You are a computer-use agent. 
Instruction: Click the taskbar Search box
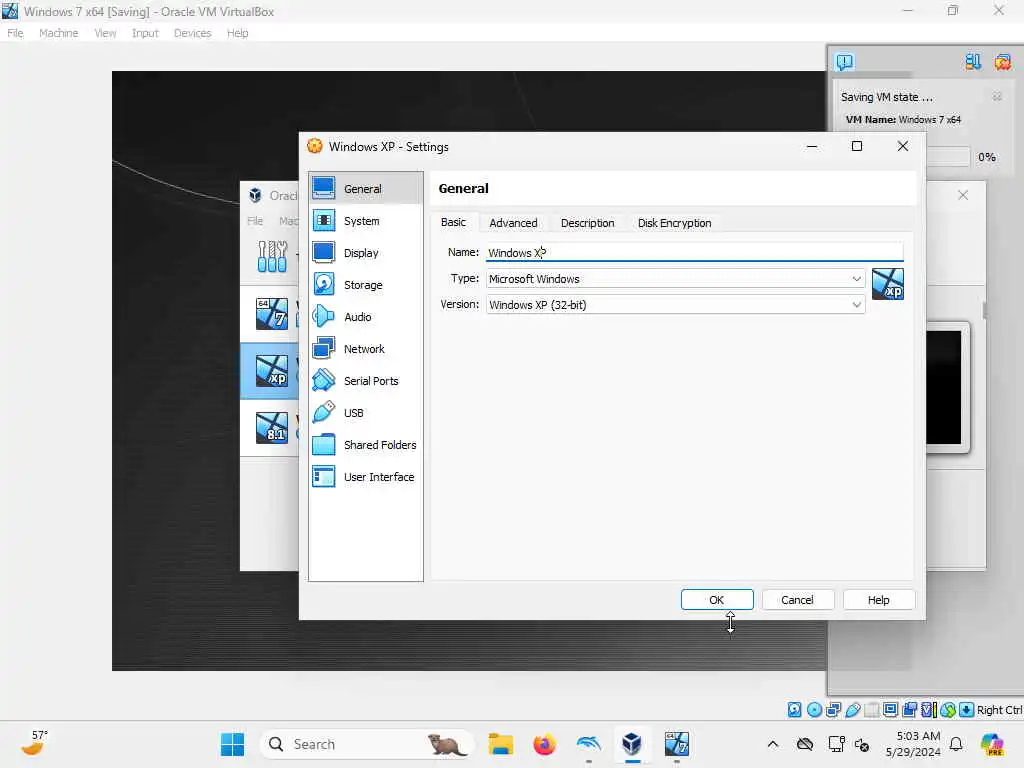click(367, 744)
